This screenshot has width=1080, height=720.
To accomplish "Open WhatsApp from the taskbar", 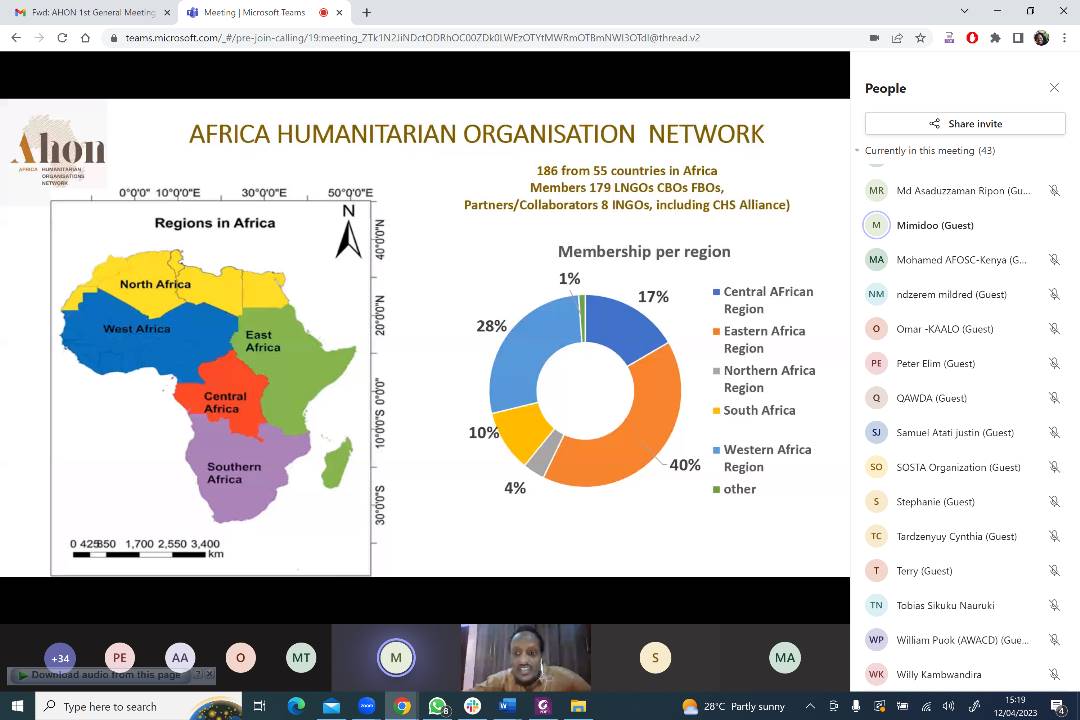I will point(437,706).
